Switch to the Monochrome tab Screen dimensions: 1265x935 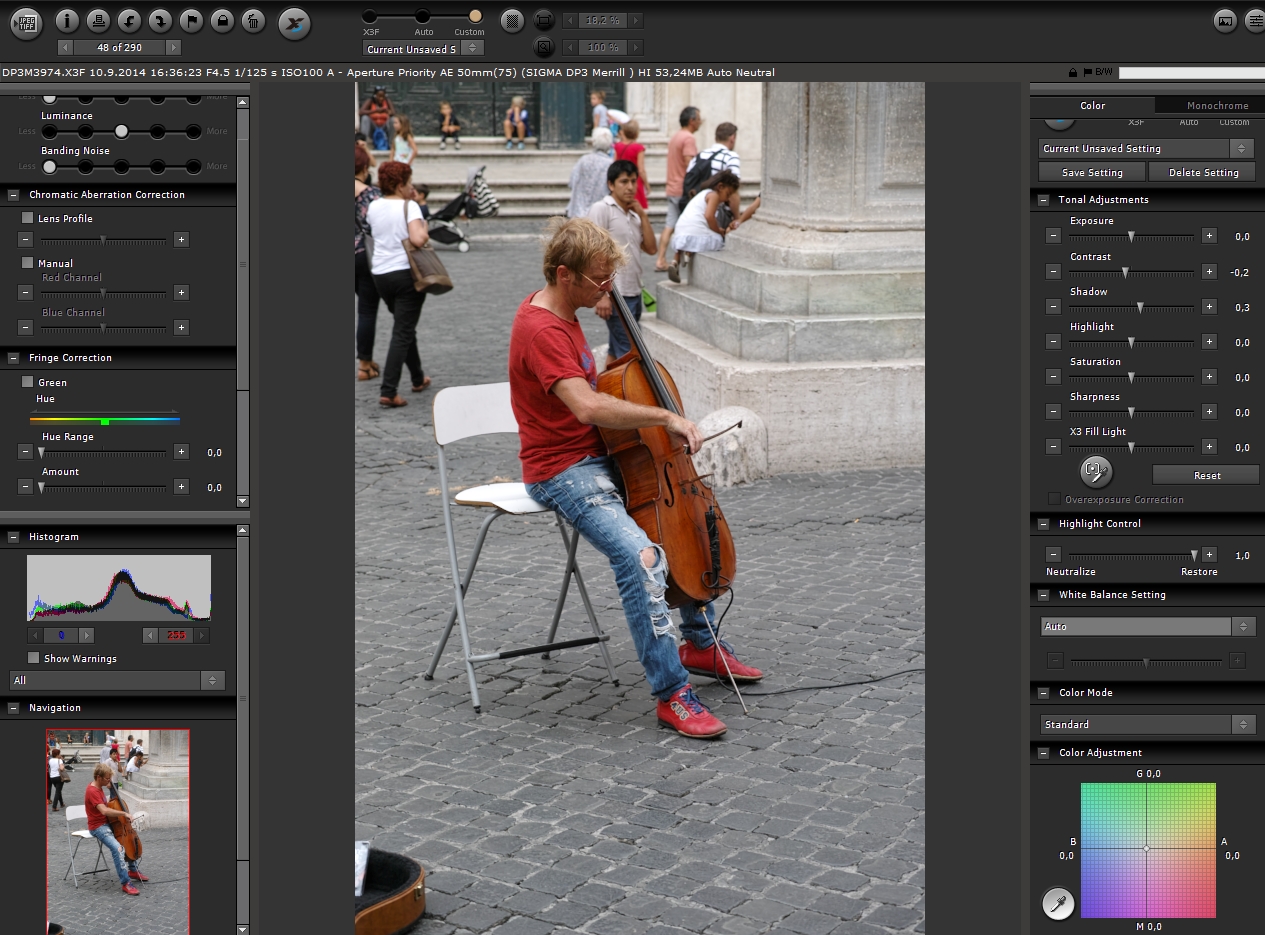pos(1217,105)
